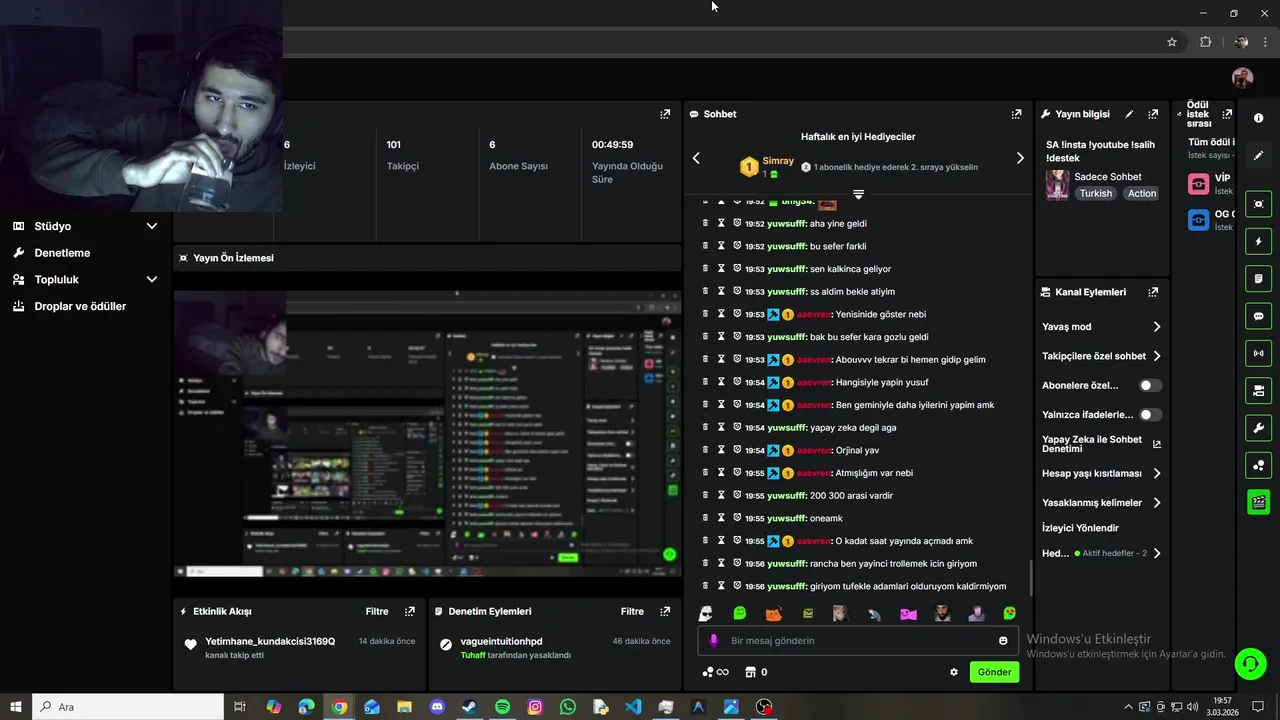This screenshot has width=1280, height=720.
Task: Collapse the gifters leaderboard banner
Action: point(858,194)
